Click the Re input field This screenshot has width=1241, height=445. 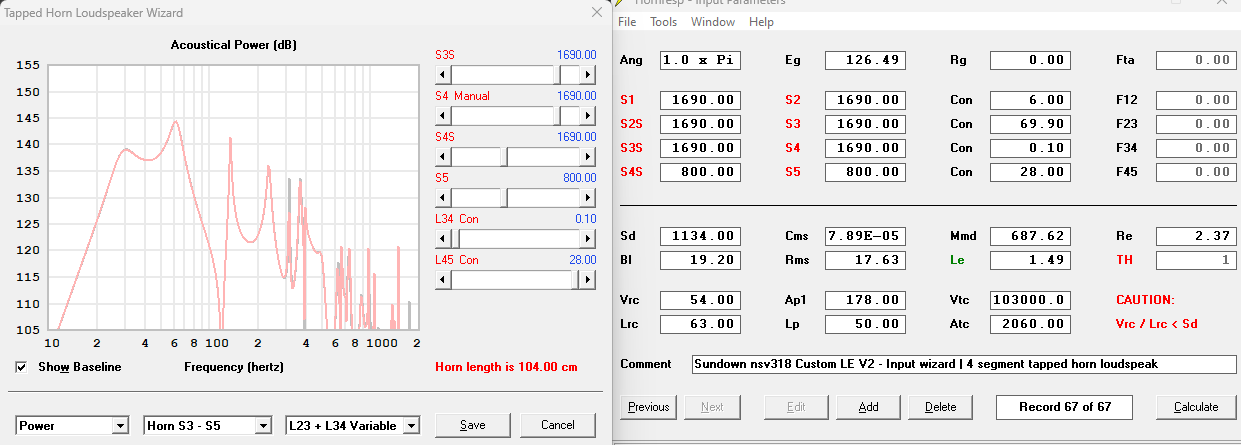click(1196, 236)
